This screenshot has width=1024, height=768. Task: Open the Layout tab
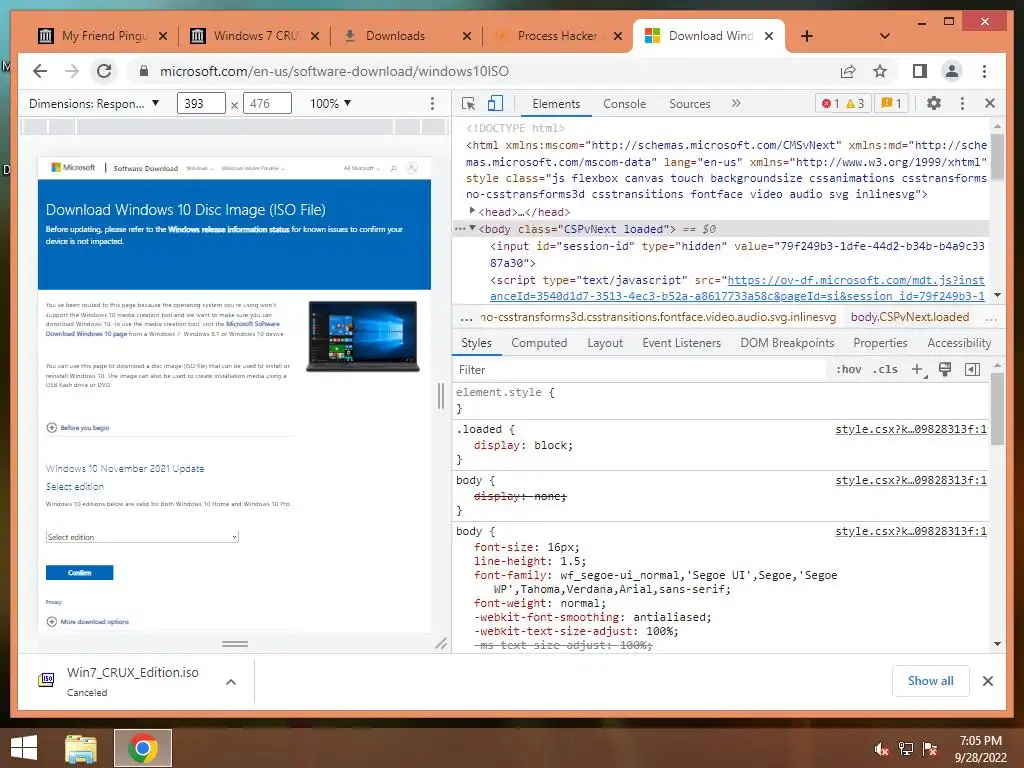click(605, 343)
